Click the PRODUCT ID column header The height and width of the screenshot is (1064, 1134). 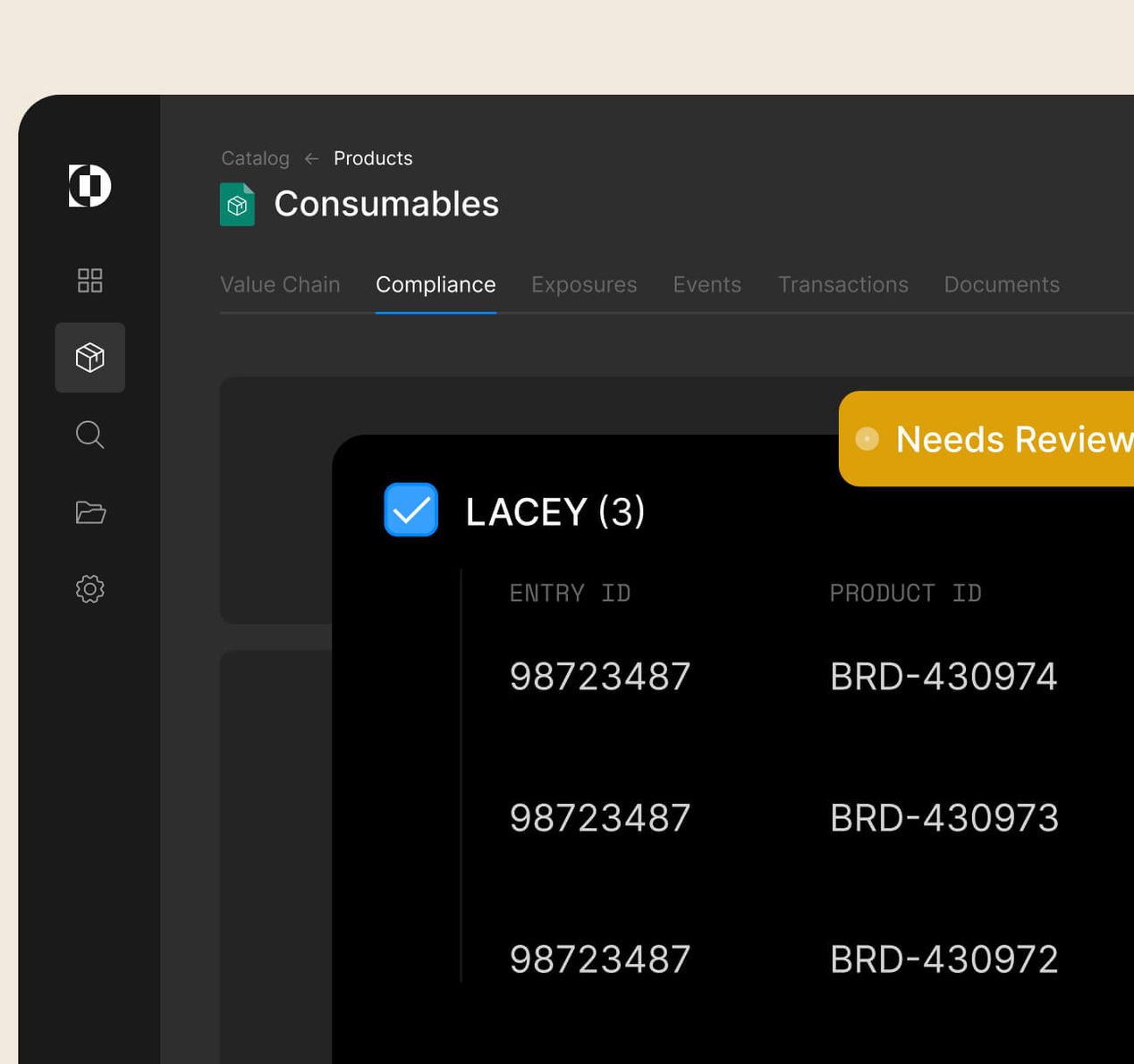(905, 593)
